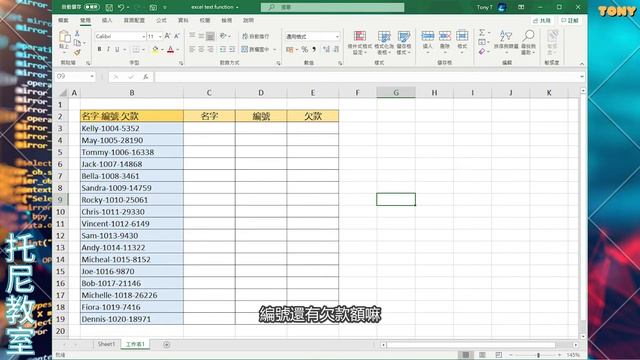Toggle Align Left in alignment group
Viewport: 640px width, 360px height.
click(x=192, y=49)
